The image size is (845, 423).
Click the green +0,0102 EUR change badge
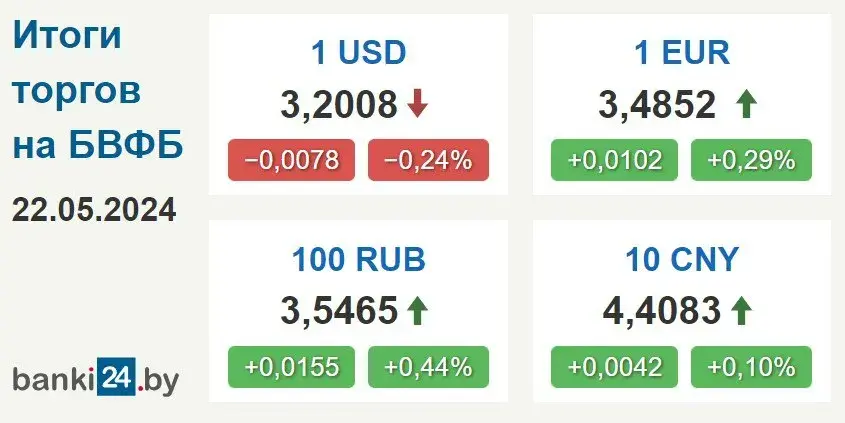[614, 160]
